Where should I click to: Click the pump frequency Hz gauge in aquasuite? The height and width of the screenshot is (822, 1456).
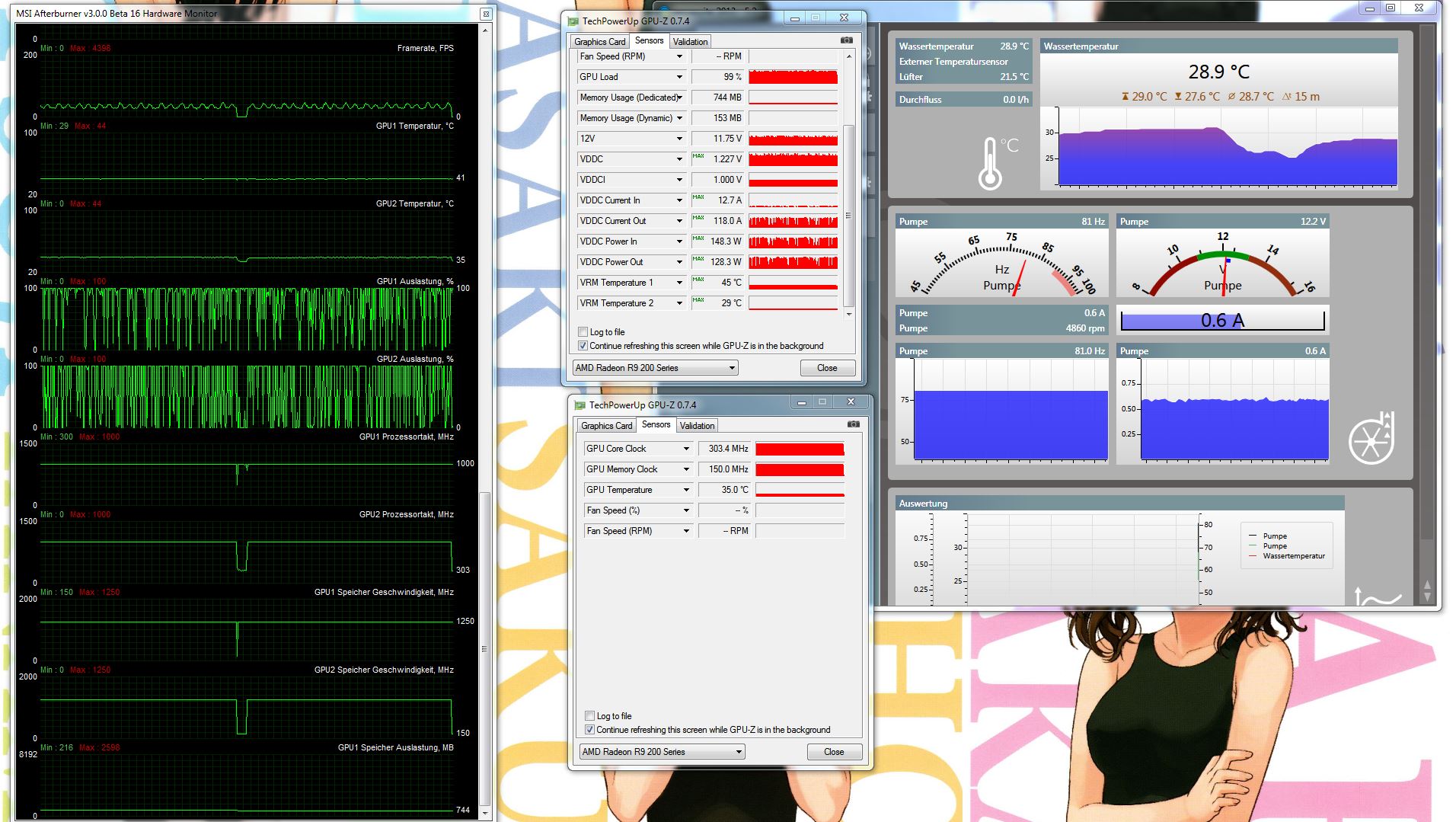[1002, 263]
